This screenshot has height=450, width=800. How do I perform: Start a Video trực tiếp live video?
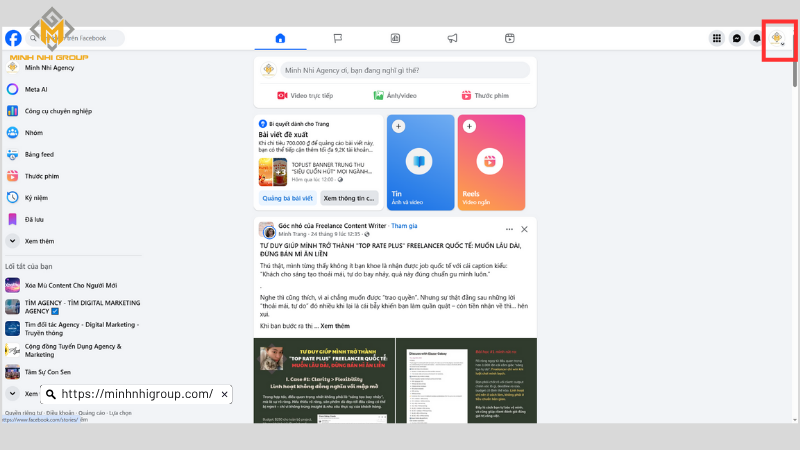[305, 95]
